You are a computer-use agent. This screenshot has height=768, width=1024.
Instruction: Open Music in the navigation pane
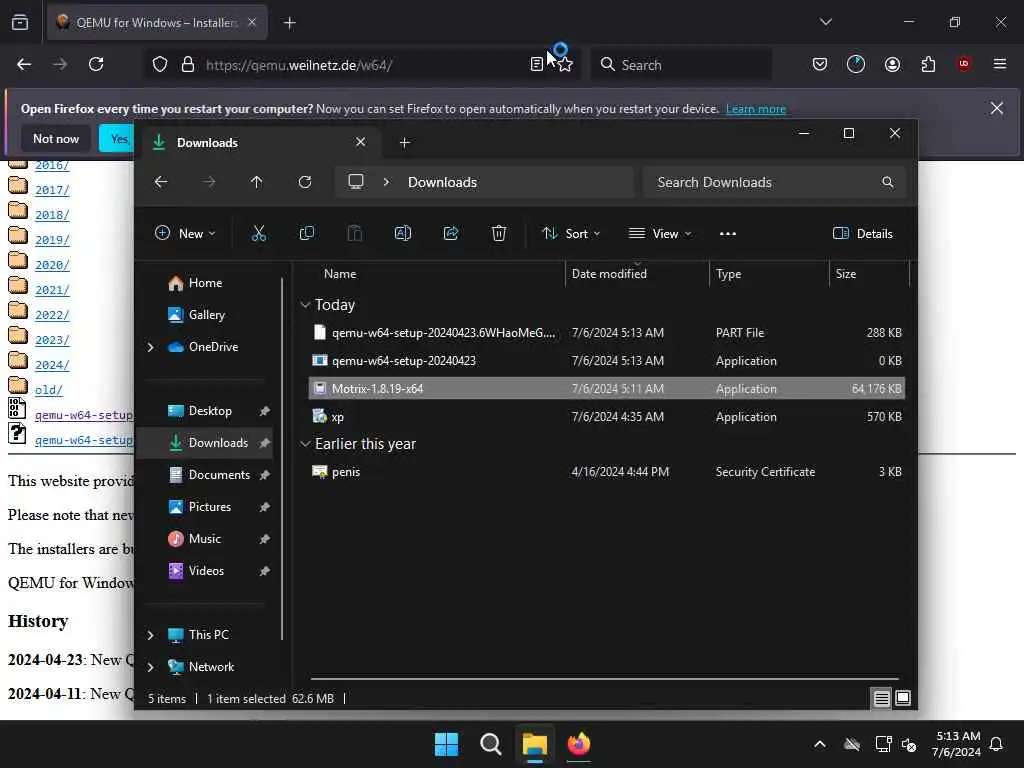[x=204, y=539]
